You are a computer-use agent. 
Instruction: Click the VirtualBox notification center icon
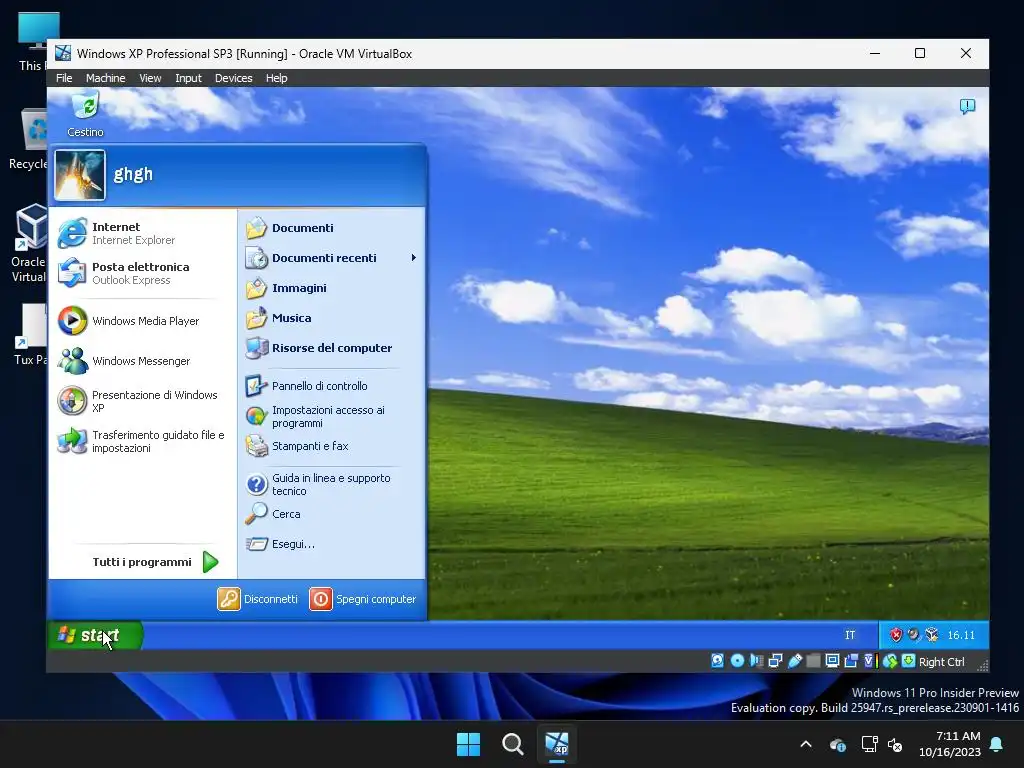tap(967, 106)
